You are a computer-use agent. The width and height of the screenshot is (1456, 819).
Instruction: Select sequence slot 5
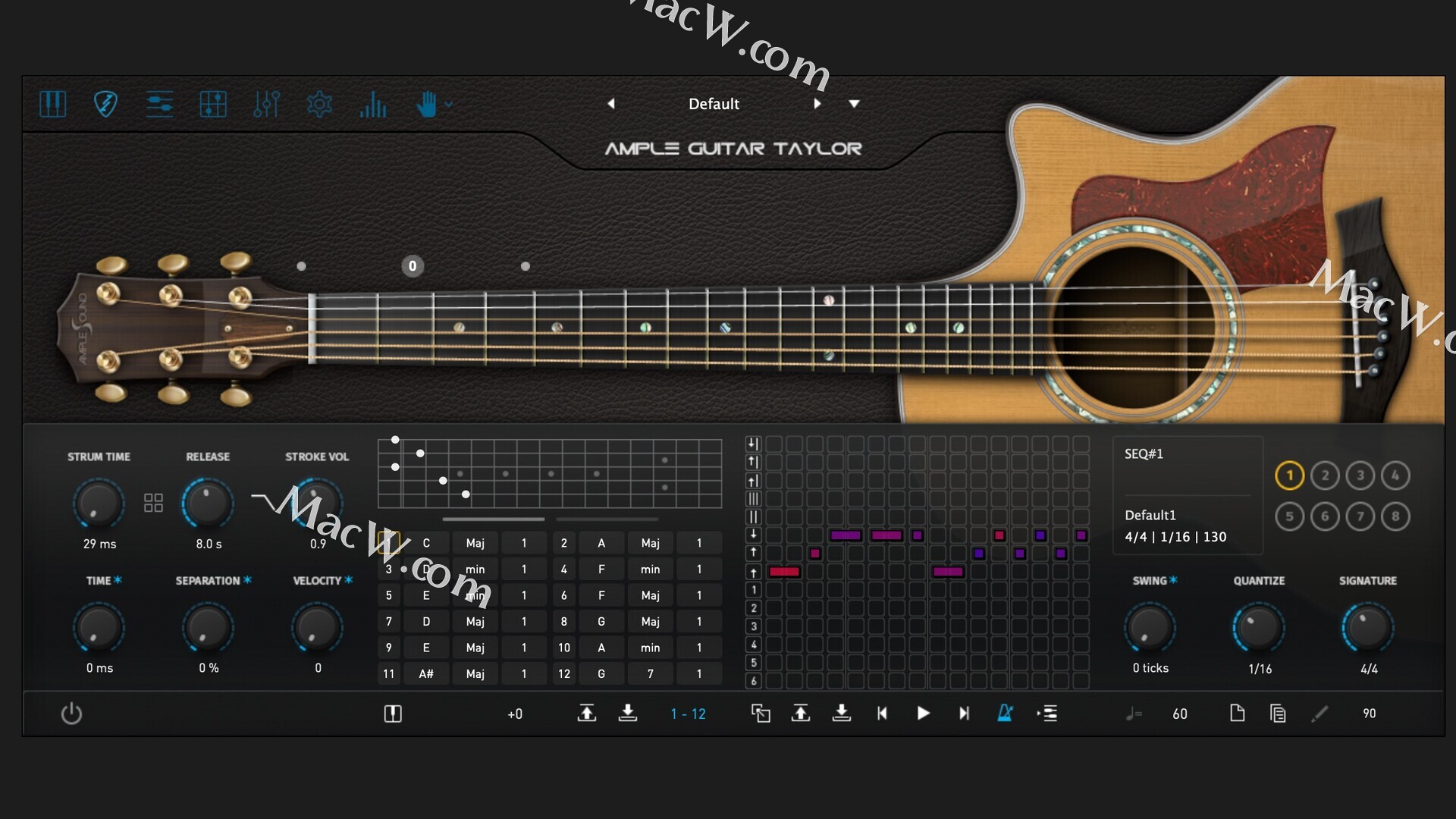coord(1289,516)
